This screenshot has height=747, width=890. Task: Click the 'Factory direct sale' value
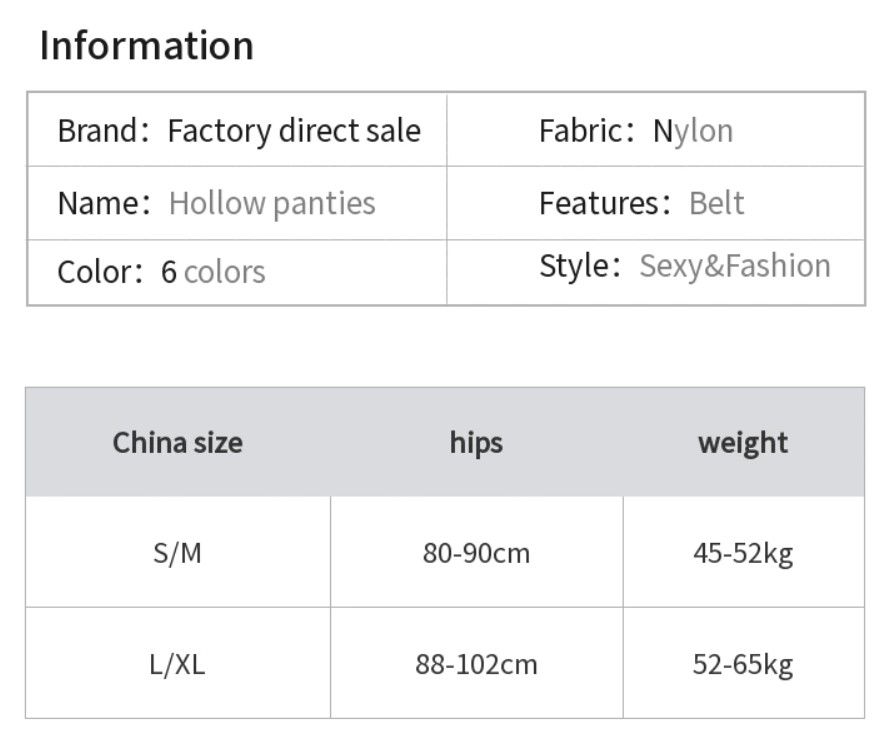294,131
